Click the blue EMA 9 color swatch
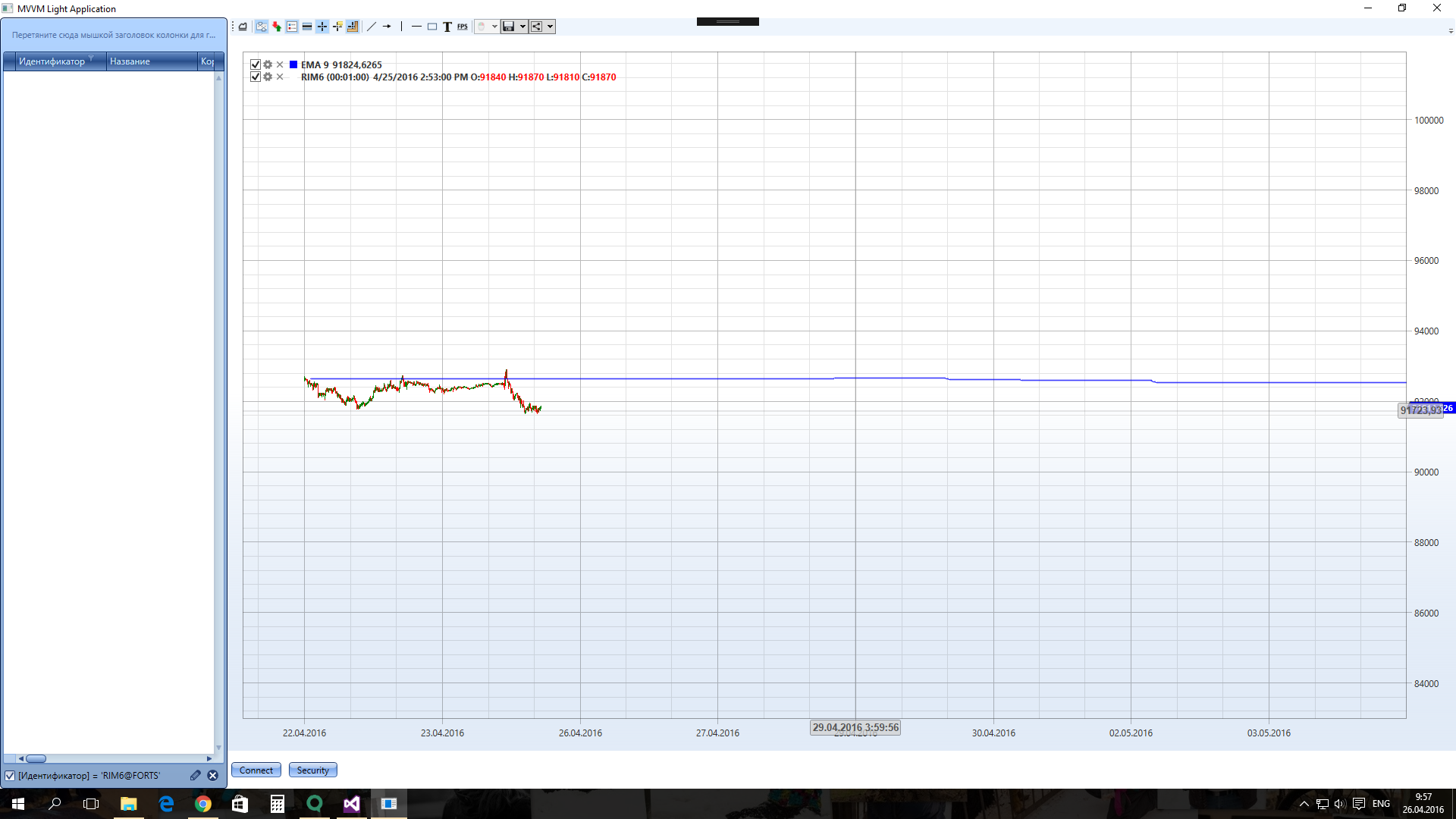 (293, 64)
